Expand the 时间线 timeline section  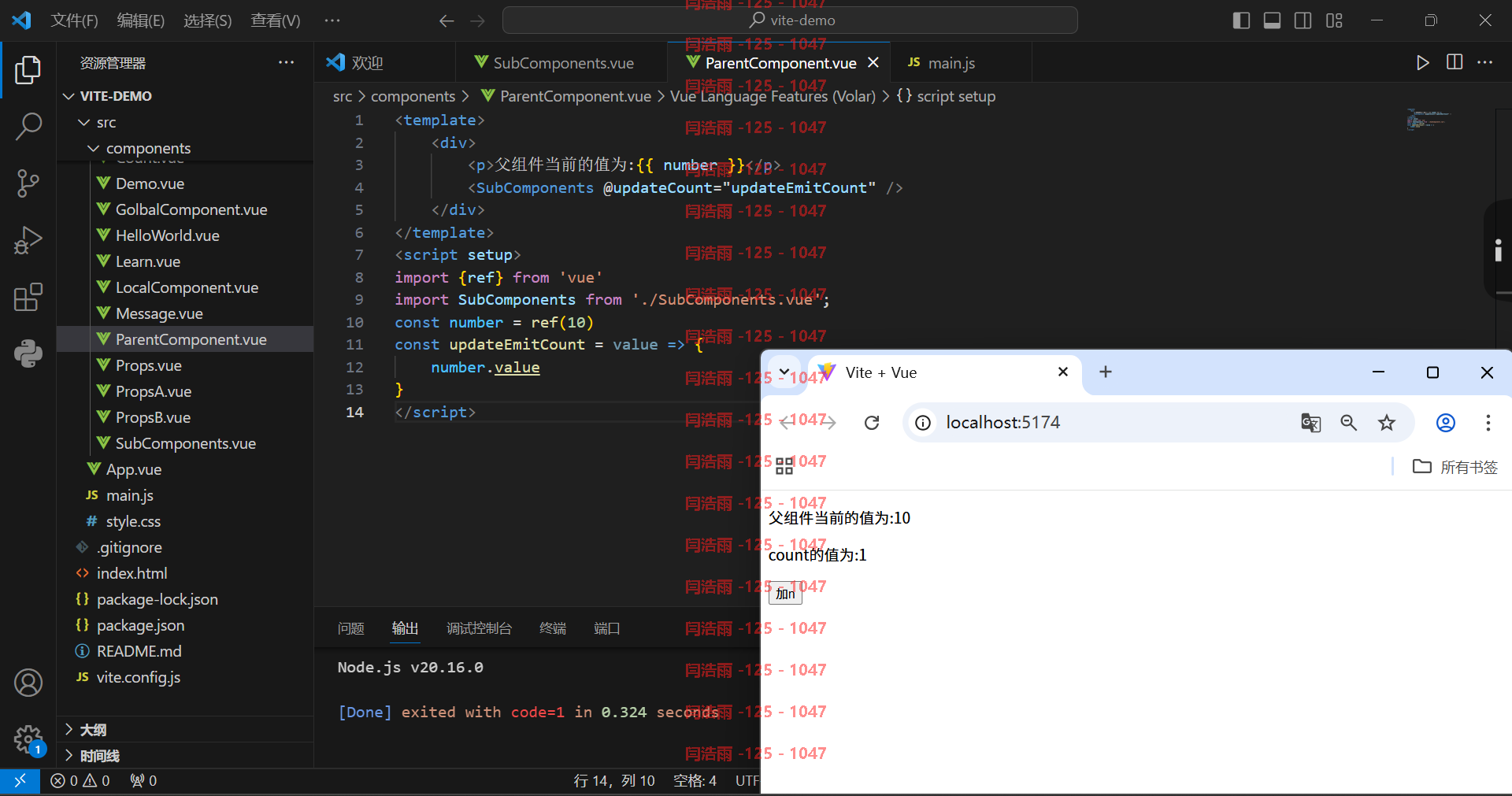pos(186,756)
